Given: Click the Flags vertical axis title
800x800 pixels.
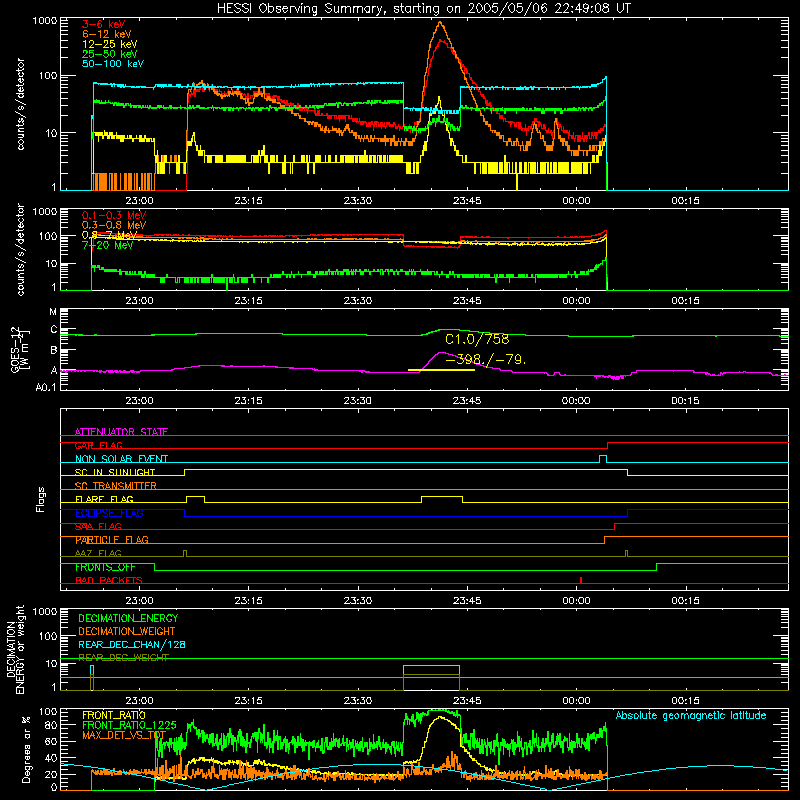Looking at the screenshot, I should pos(40,499).
